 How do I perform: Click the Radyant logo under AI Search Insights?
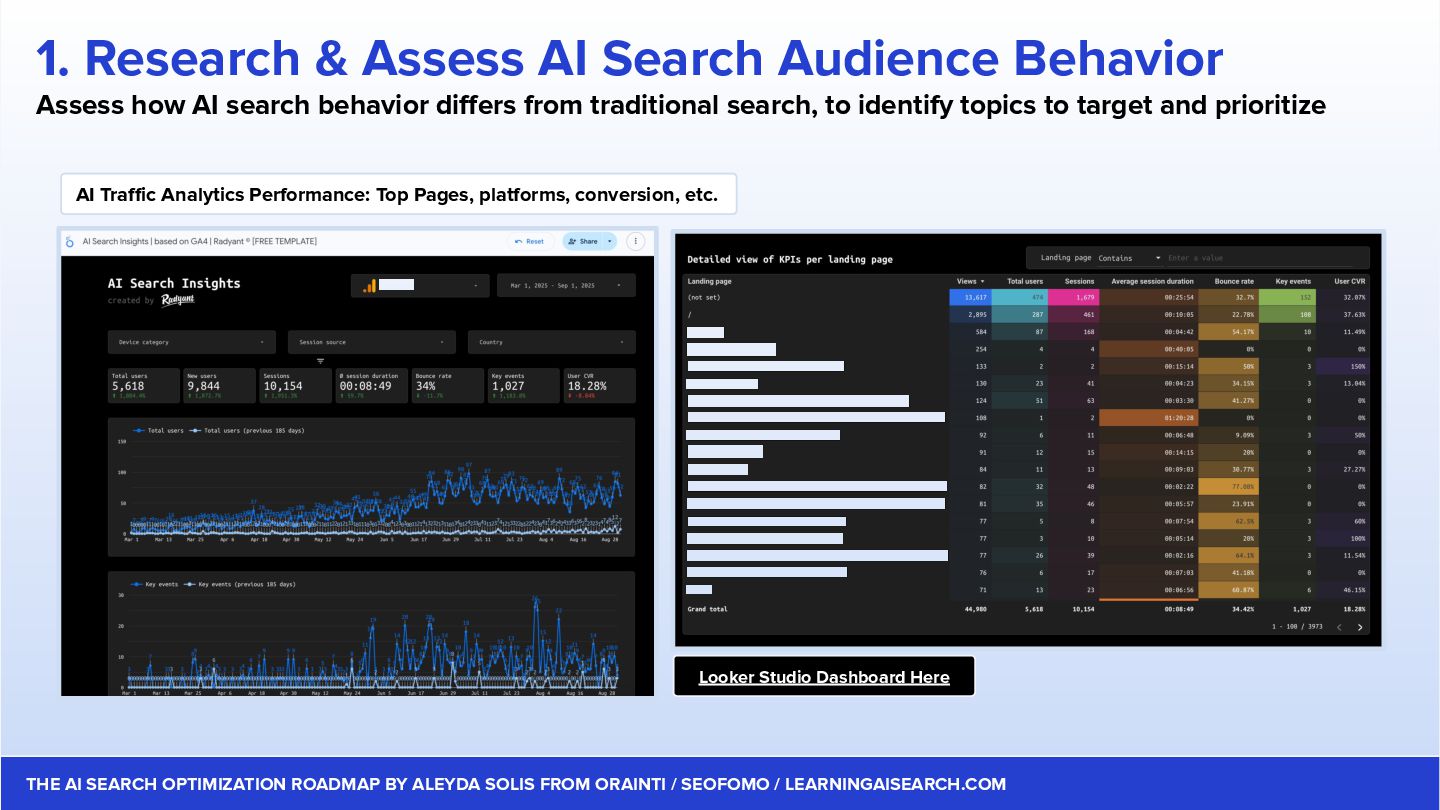[x=176, y=300]
